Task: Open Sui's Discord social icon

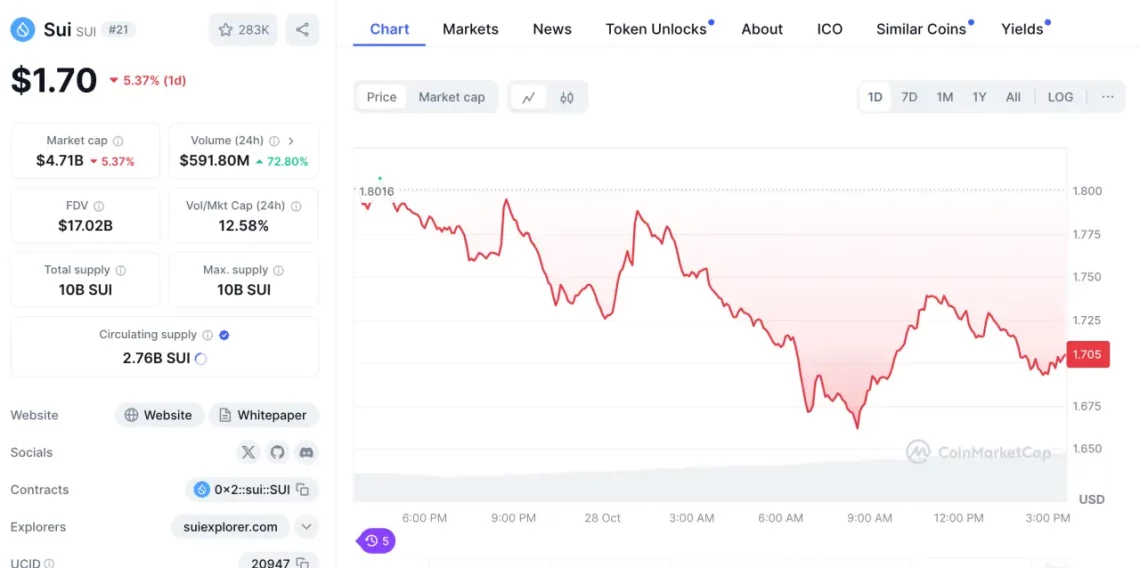Action: tap(306, 452)
